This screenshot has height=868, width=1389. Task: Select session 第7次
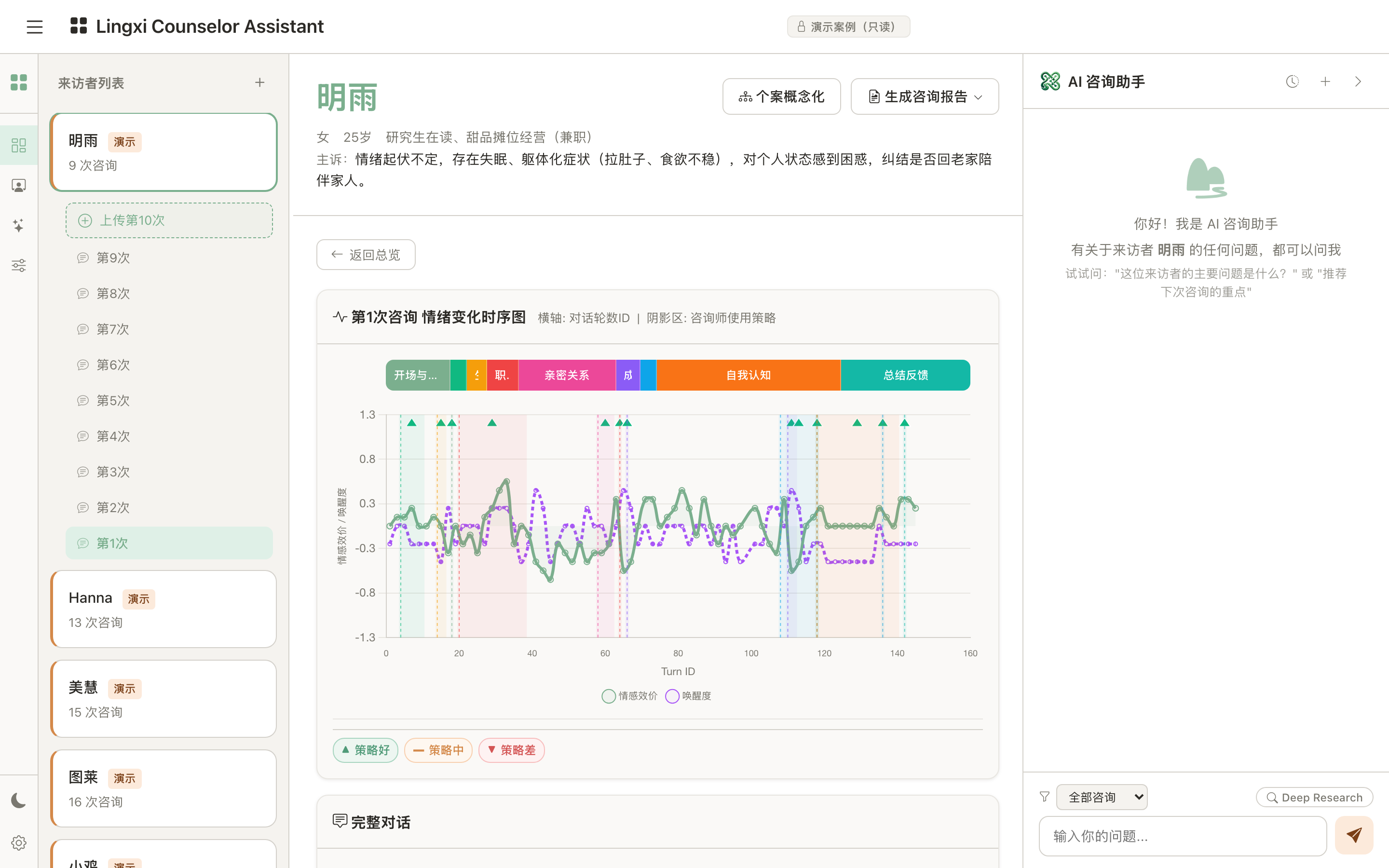tap(169, 329)
